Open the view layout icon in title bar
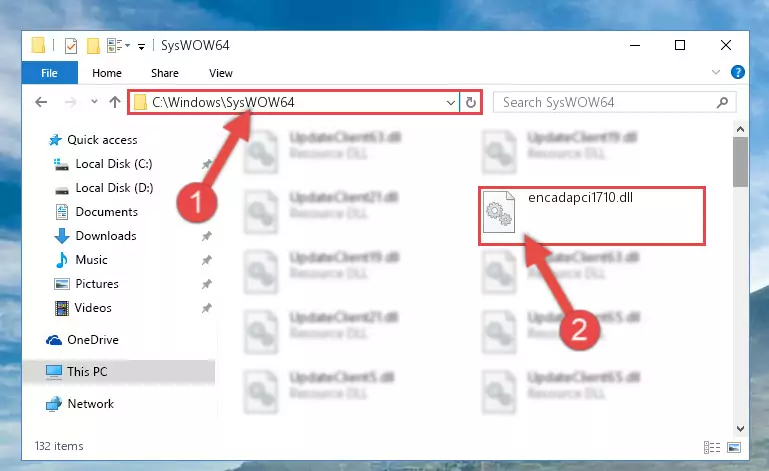The height and width of the screenshot is (471, 769). pyautogui.click(x=115, y=46)
